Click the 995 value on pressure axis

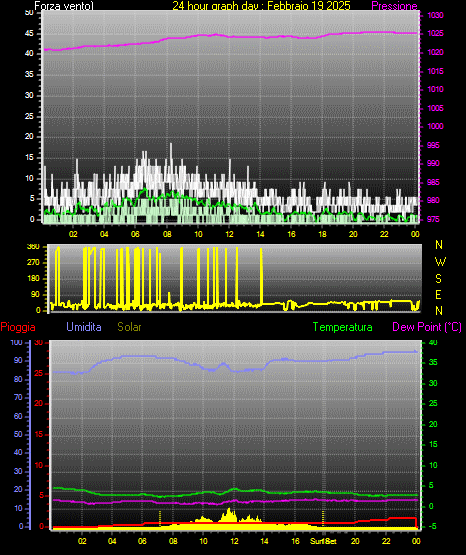[433, 145]
